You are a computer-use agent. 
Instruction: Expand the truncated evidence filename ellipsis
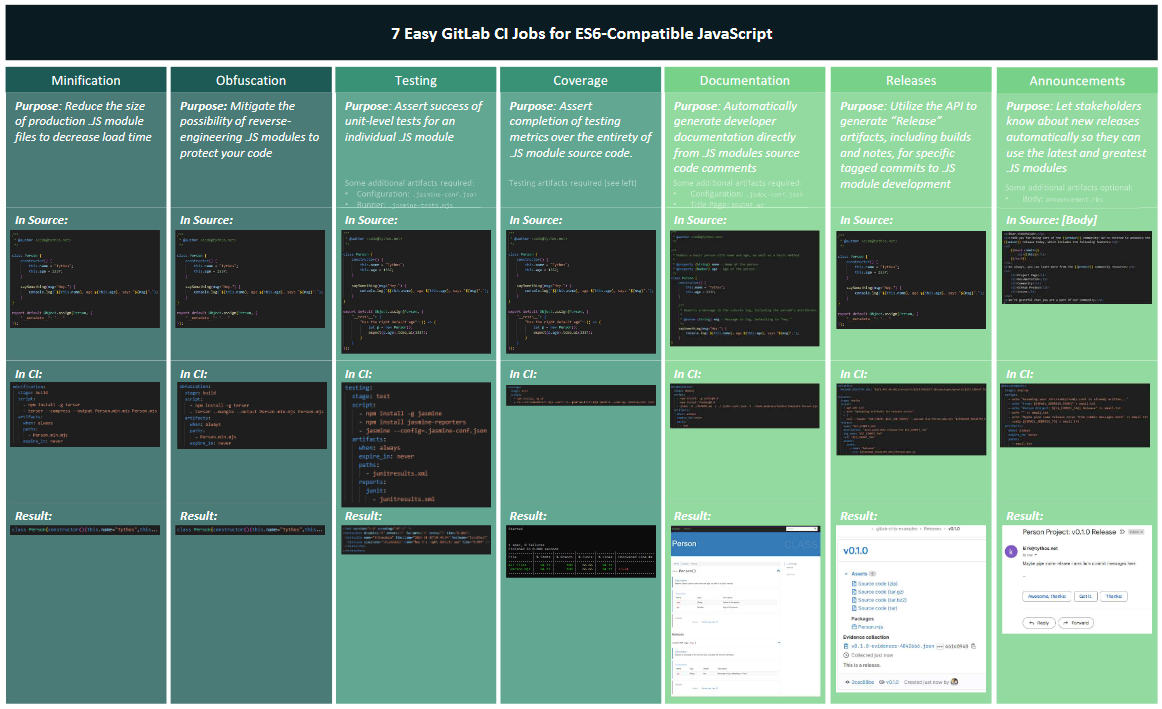pos(939,646)
